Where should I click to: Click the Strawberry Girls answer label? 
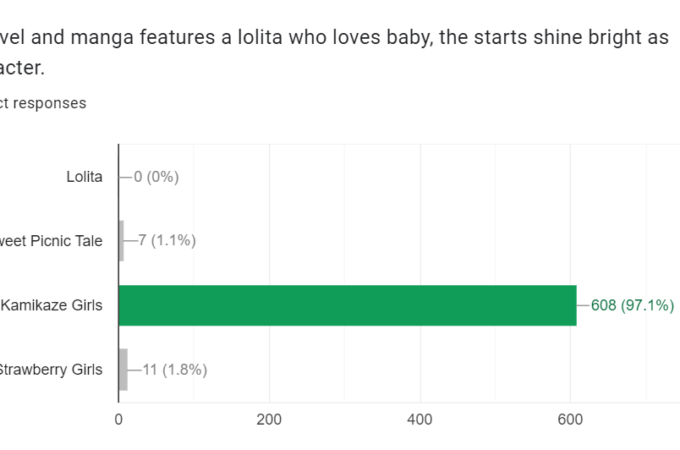[50, 369]
